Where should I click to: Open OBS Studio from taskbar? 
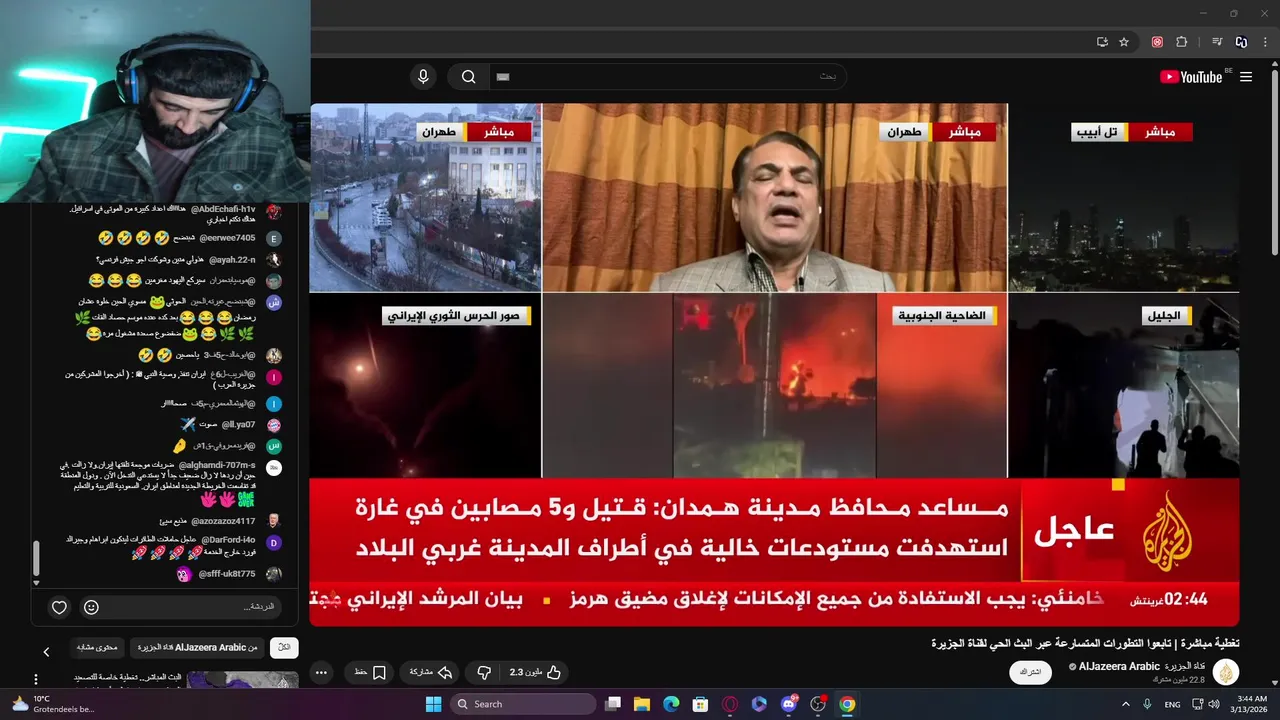(818, 704)
